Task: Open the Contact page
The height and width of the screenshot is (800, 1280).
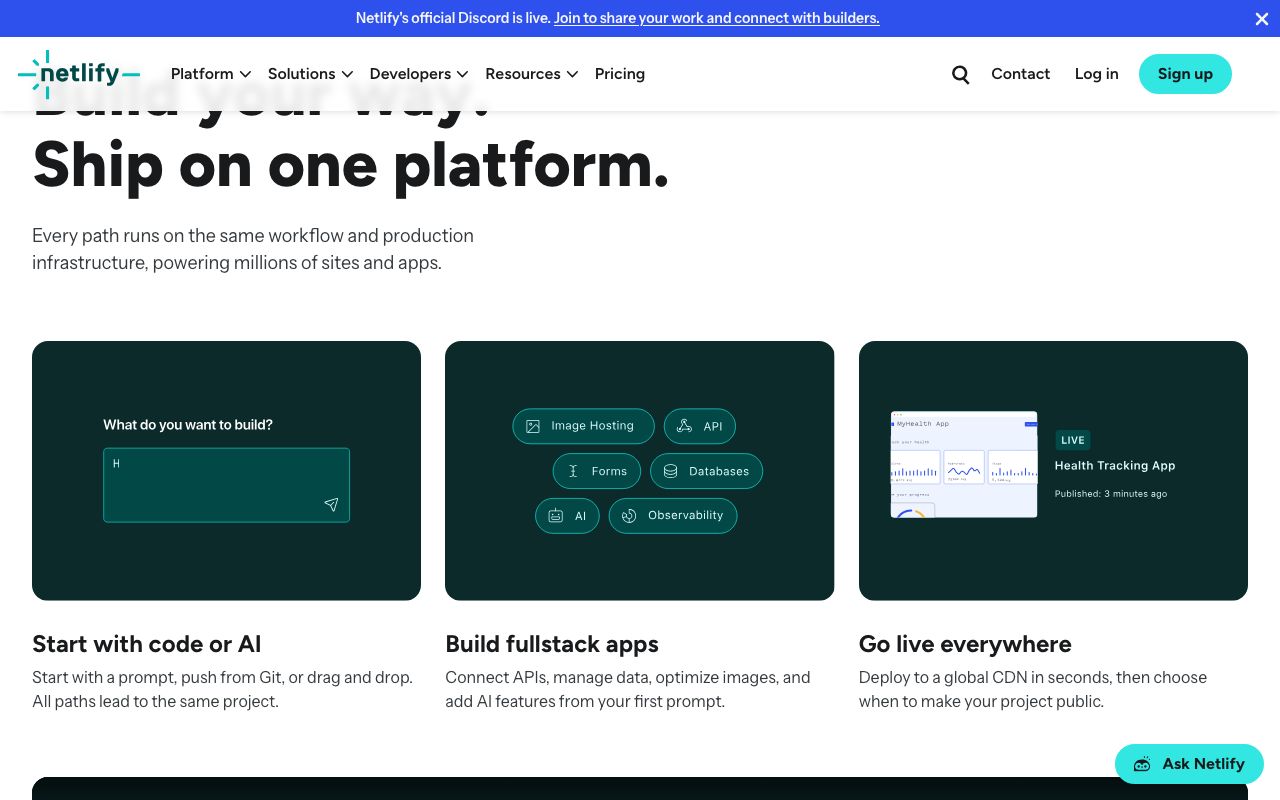Action: point(1020,74)
